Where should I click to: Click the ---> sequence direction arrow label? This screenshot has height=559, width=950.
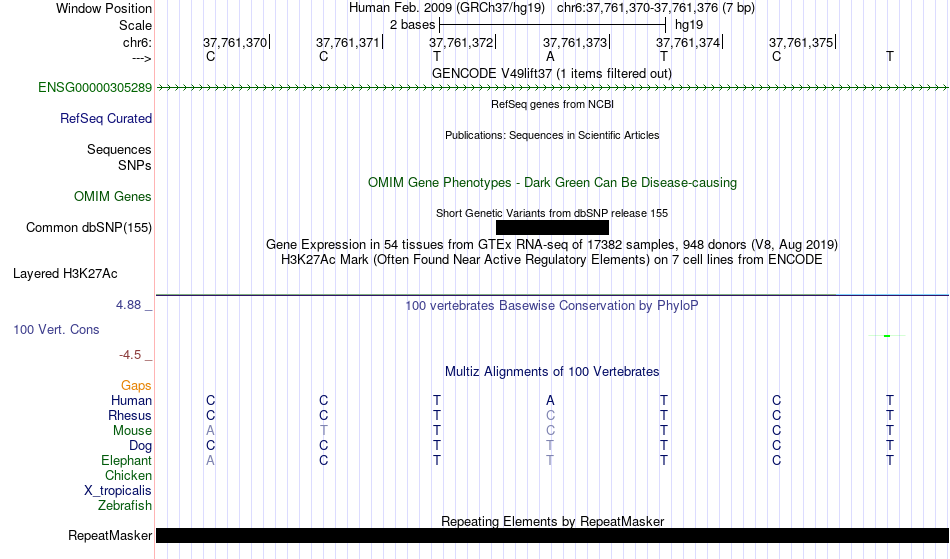(142, 59)
